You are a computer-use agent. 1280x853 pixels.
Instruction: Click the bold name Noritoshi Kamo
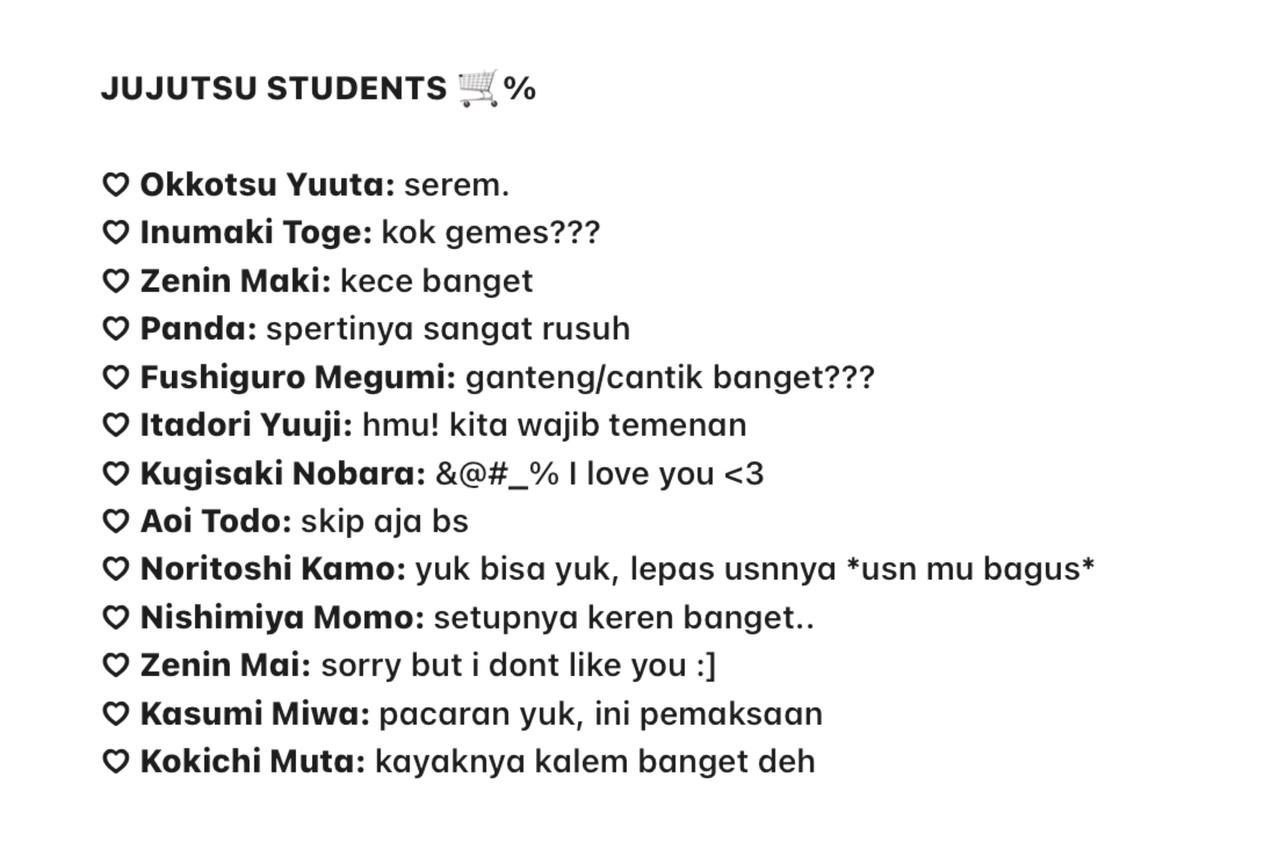click(x=272, y=569)
